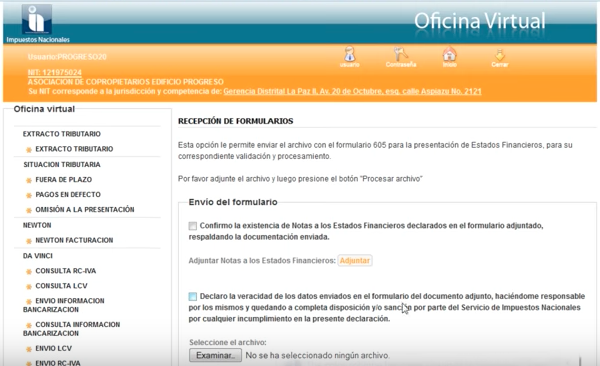
Task: Open PAGOS EN DEFECTO menu item
Action: [68, 194]
